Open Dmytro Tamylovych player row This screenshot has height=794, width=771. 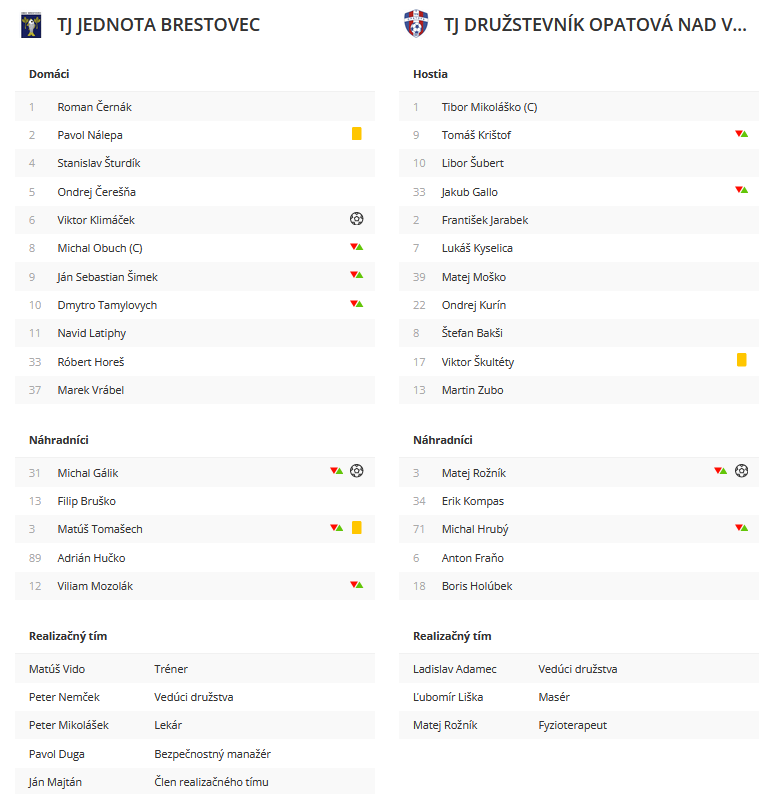[195, 305]
